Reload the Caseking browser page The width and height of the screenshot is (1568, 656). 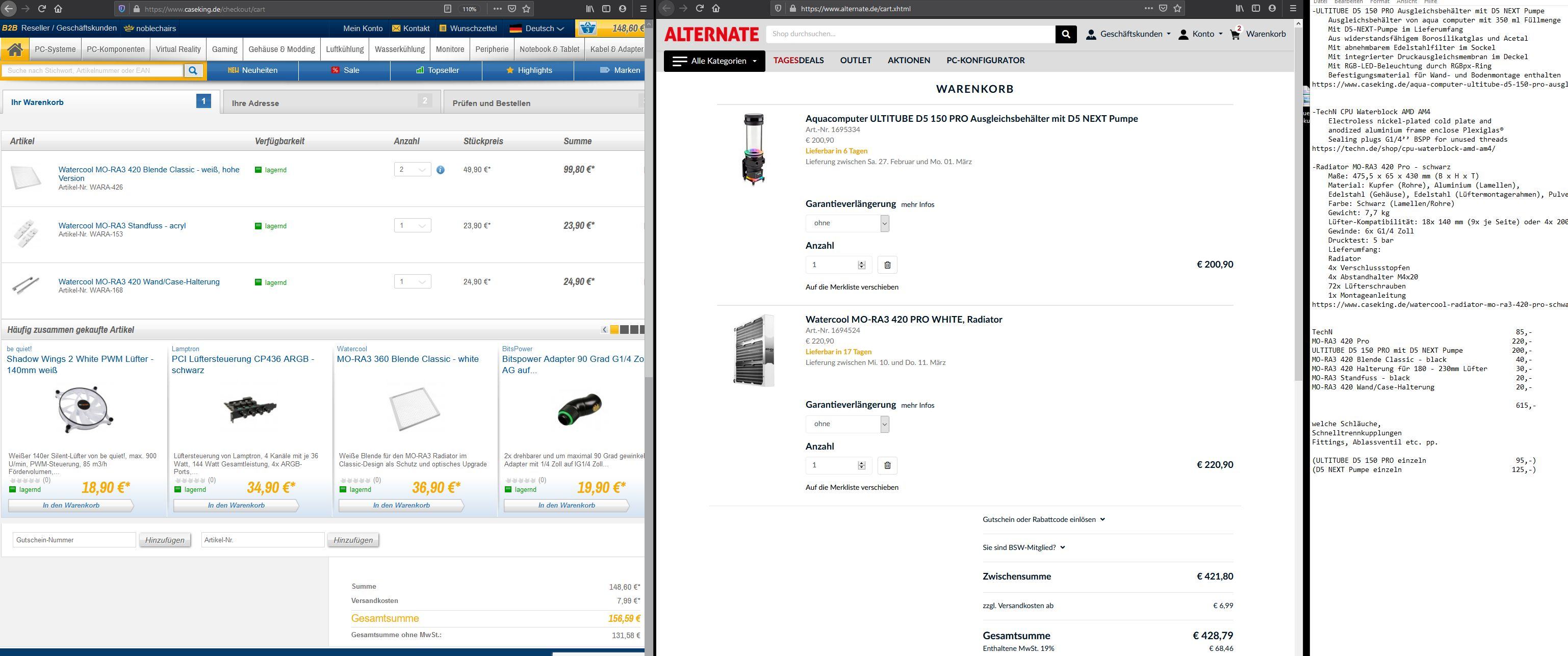coord(42,9)
